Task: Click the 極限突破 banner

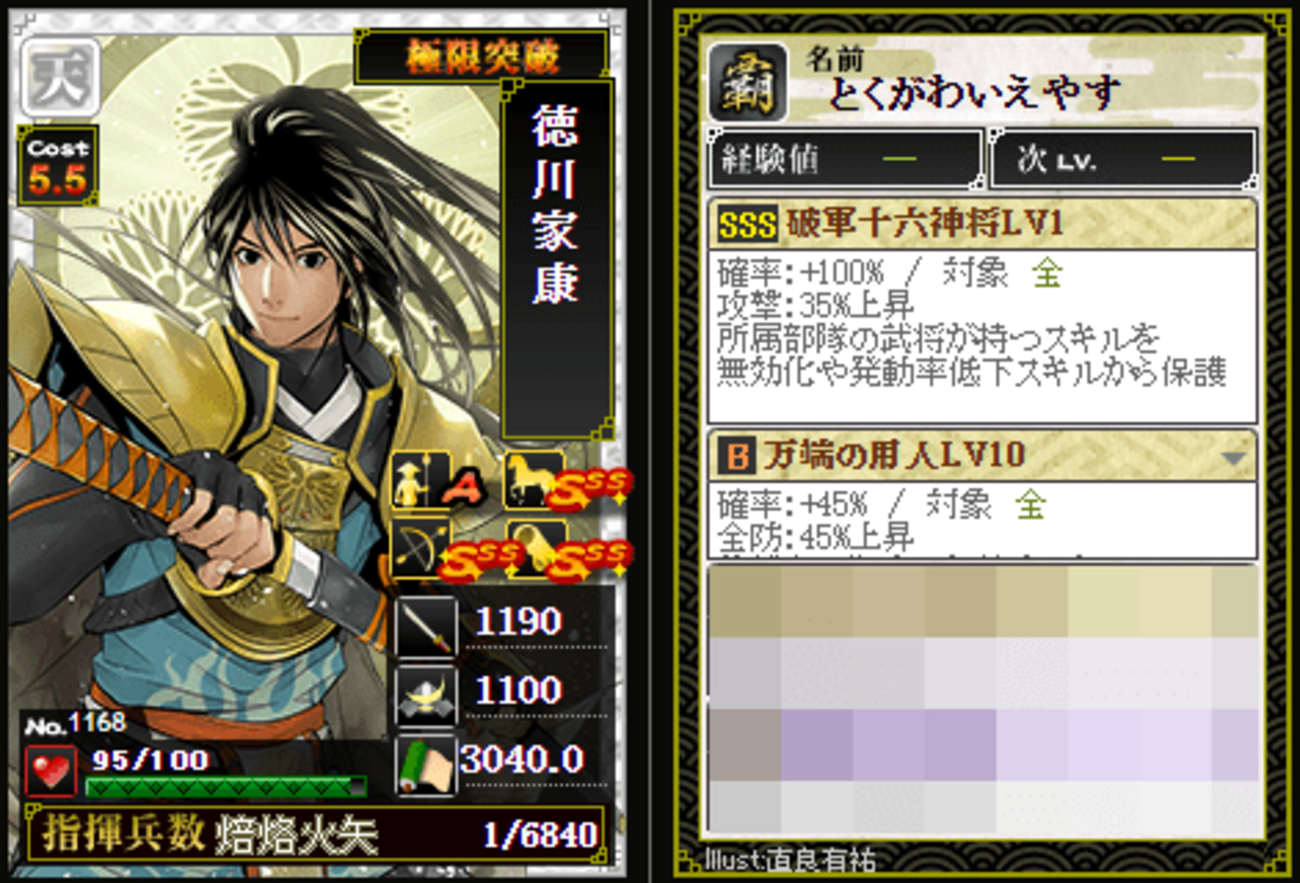Action: coord(481,57)
